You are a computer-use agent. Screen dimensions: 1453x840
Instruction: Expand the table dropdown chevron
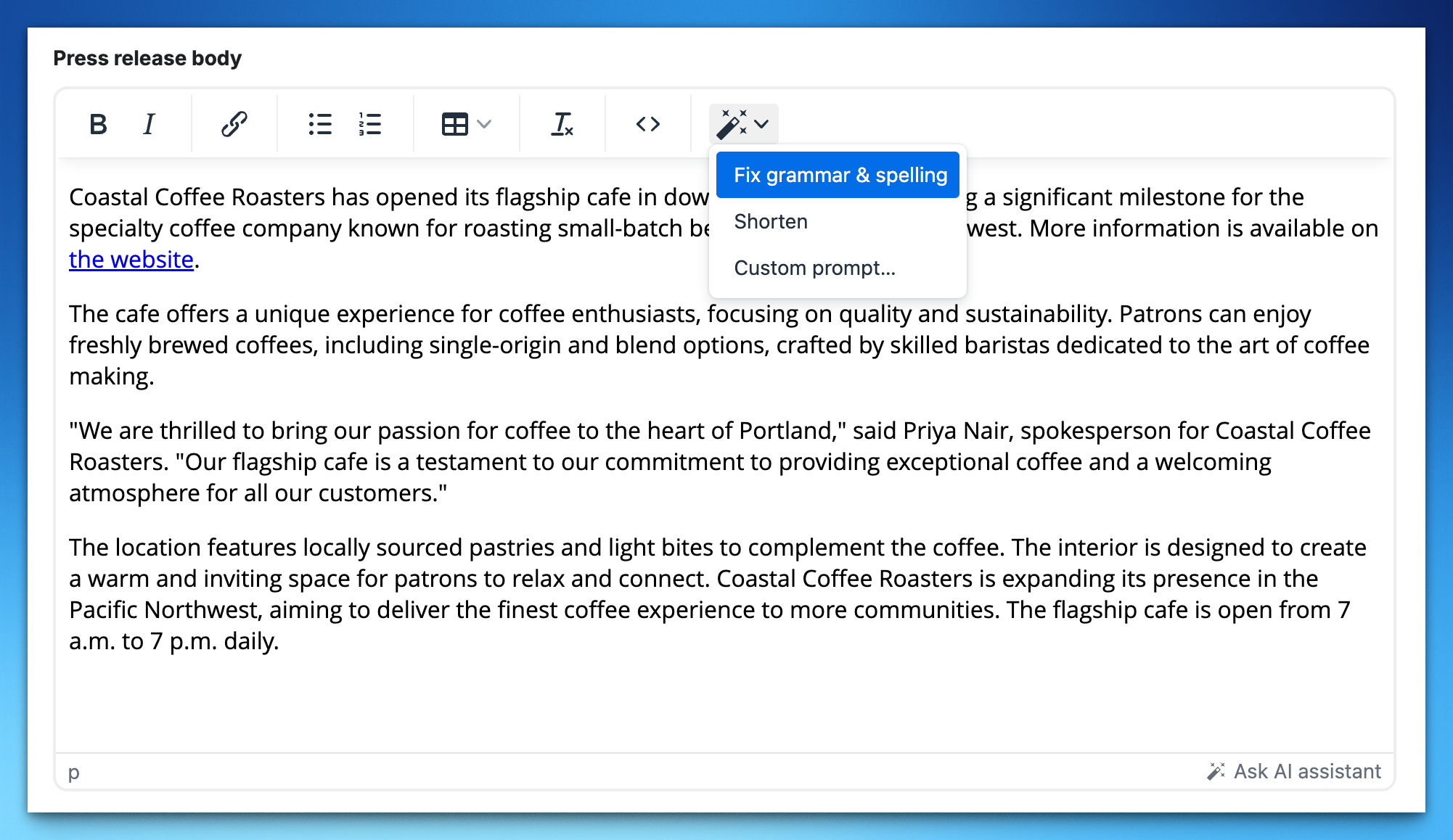pyautogui.click(x=485, y=124)
